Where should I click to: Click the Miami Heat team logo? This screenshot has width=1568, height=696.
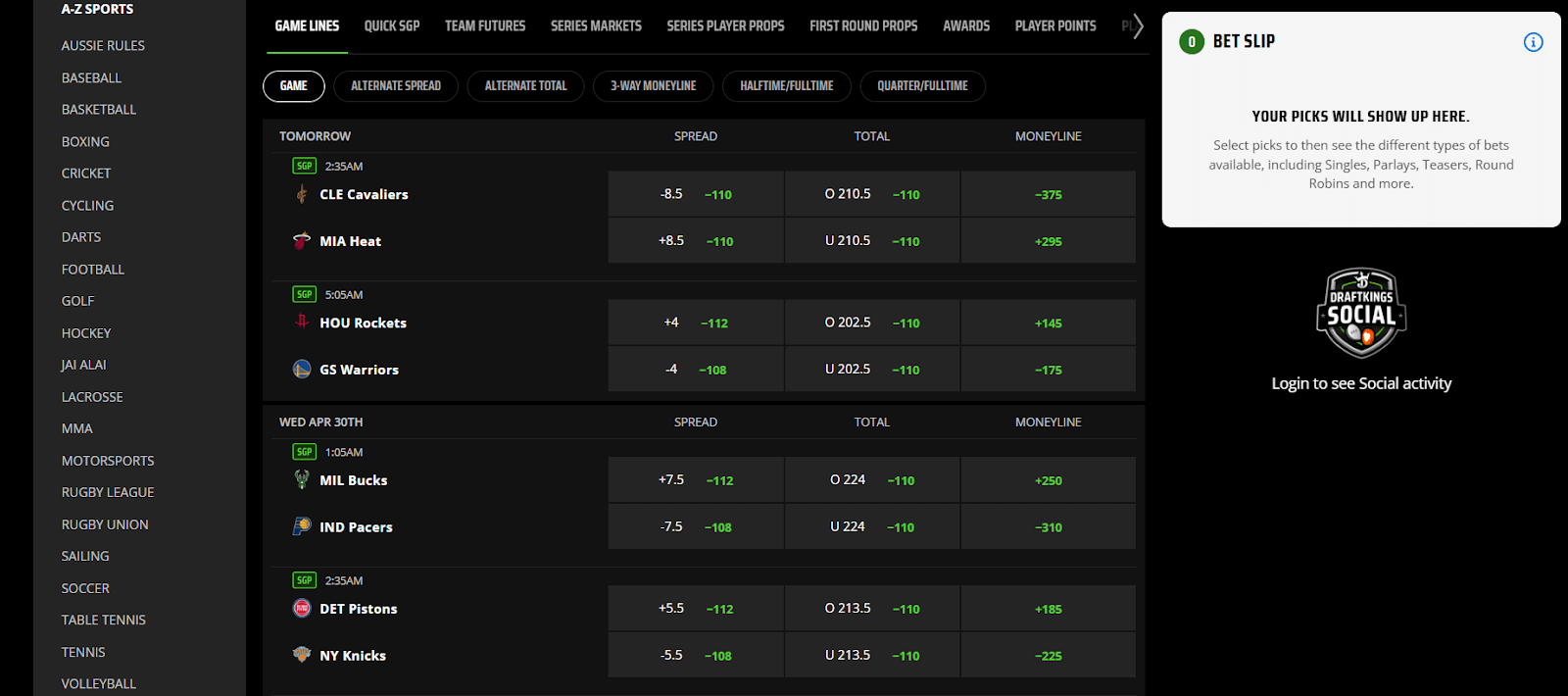[x=302, y=240]
